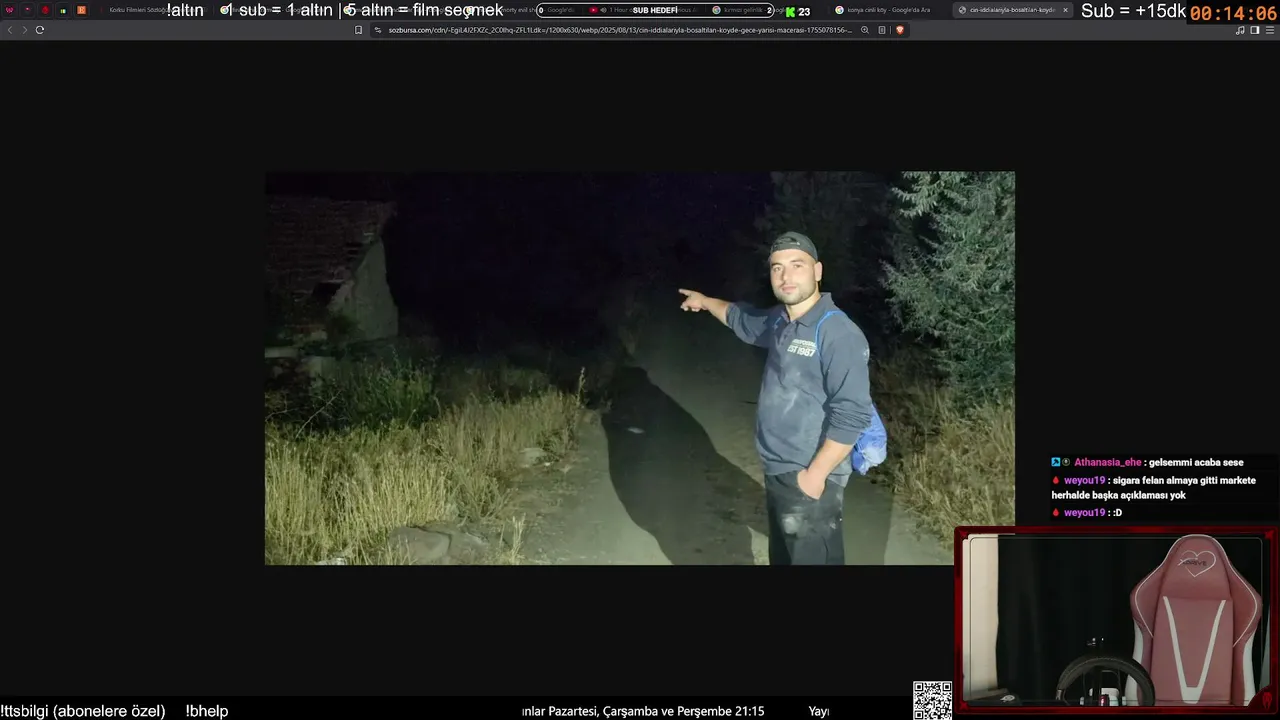The width and height of the screenshot is (1280, 720).
Task: Click the '!ttsbilgi (abonelere özel)' text
Action: tap(83, 711)
